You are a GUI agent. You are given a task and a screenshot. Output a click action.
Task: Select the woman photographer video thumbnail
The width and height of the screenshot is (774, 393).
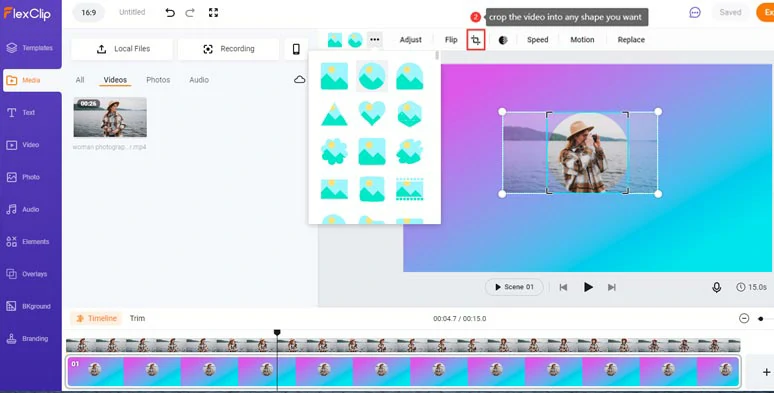click(x=110, y=117)
